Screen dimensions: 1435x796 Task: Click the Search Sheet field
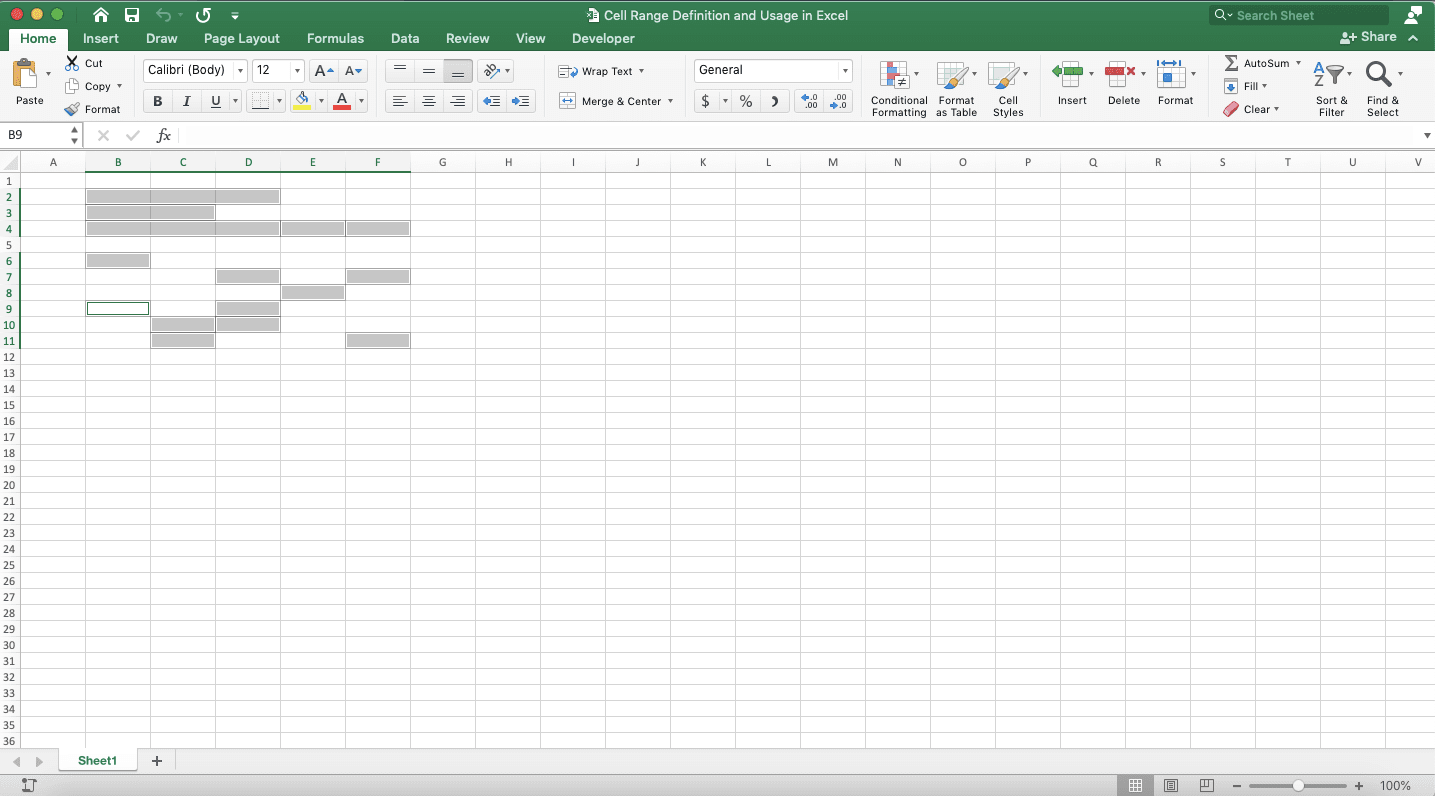point(1299,15)
